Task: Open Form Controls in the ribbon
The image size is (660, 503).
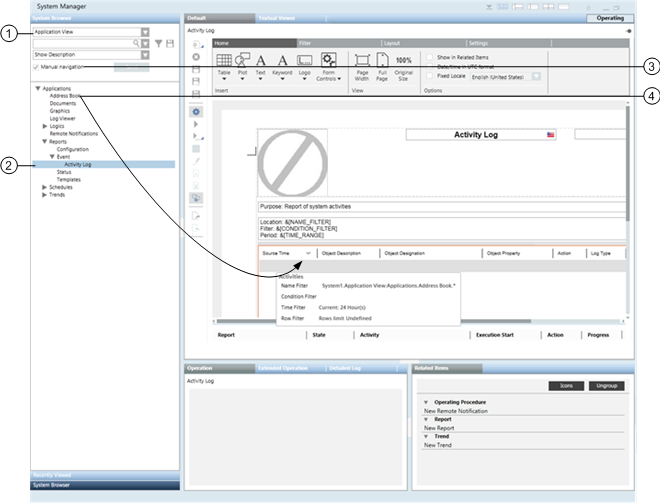Action: point(328,65)
